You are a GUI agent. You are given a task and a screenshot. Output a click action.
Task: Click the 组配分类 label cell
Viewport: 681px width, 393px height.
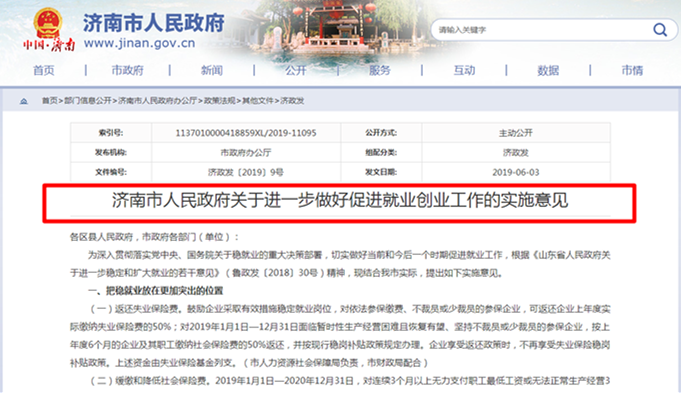pos(381,152)
